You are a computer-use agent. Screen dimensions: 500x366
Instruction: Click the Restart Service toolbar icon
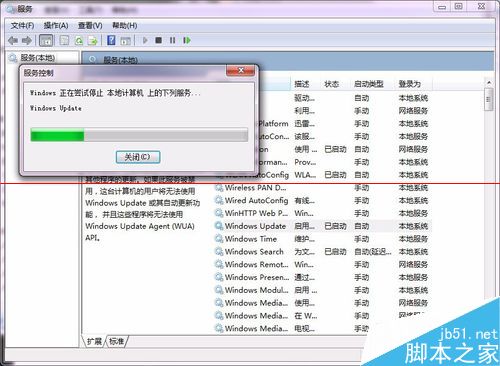(x=187, y=40)
